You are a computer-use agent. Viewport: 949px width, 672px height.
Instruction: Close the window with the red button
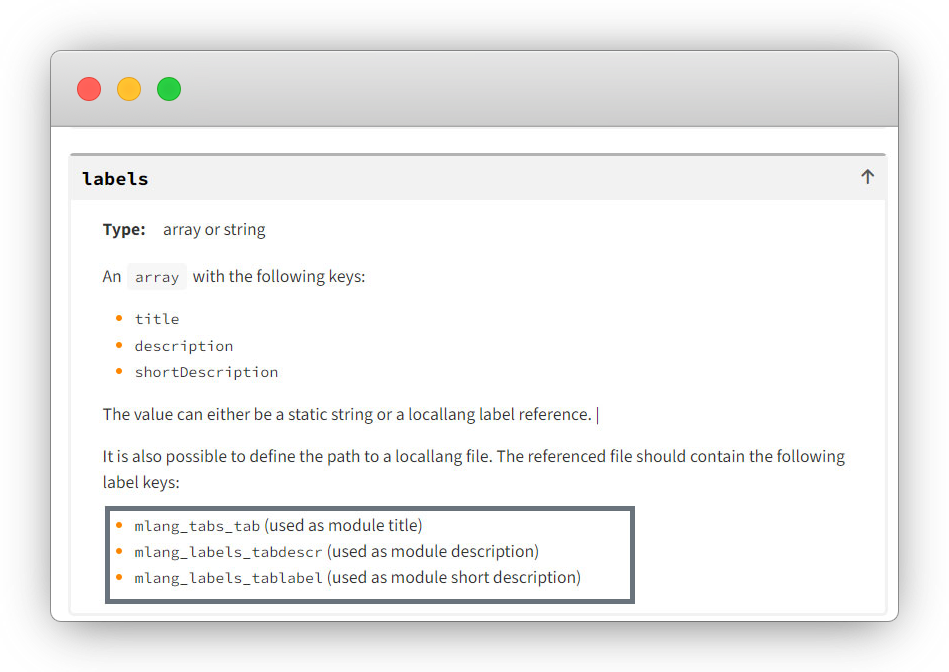(89, 89)
